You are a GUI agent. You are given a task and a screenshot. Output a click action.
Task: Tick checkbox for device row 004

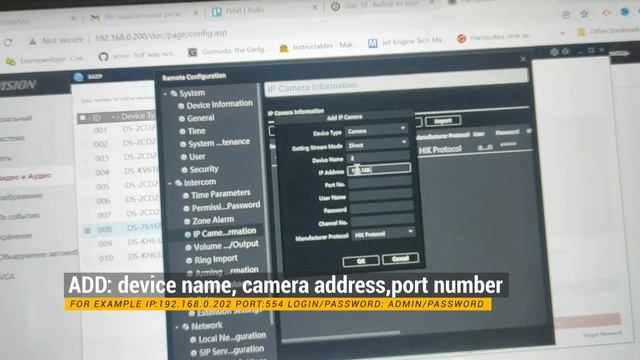85,173
